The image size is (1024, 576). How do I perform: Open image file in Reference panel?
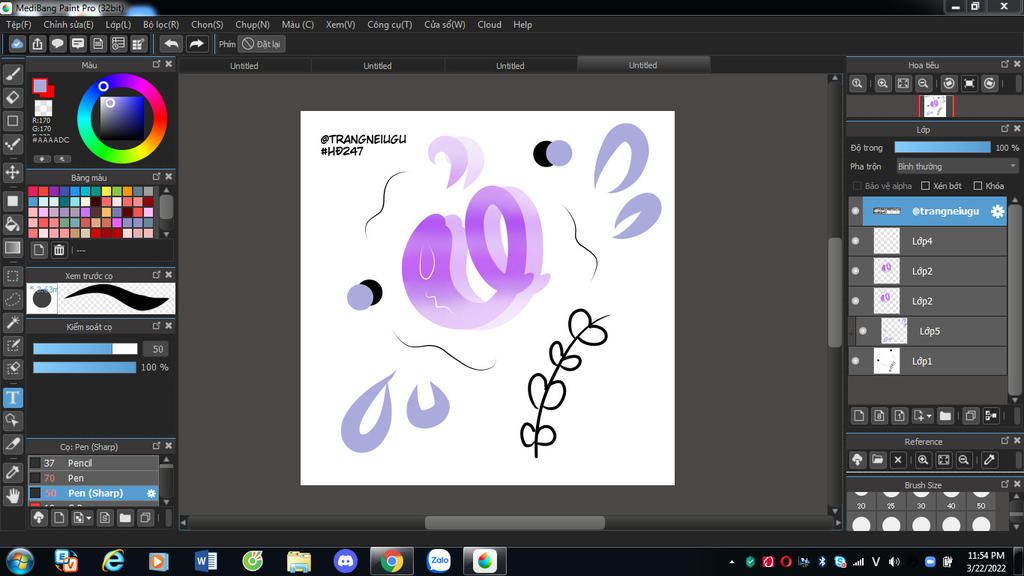coord(877,460)
